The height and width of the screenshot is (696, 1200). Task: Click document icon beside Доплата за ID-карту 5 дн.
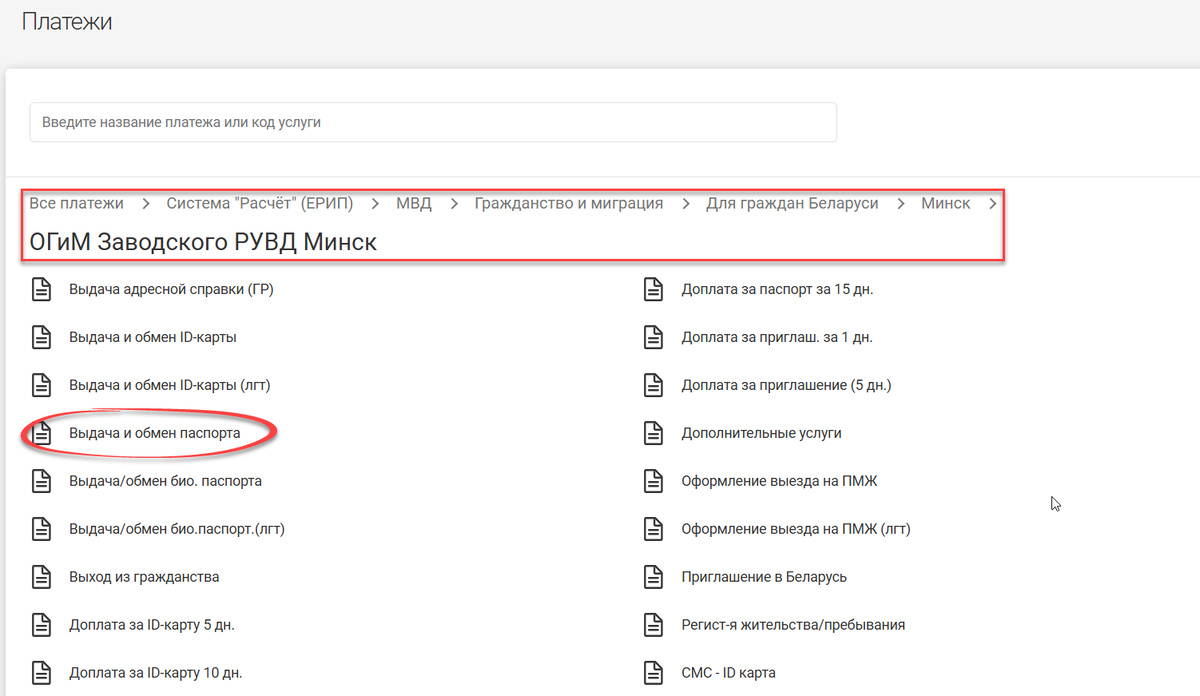point(41,625)
